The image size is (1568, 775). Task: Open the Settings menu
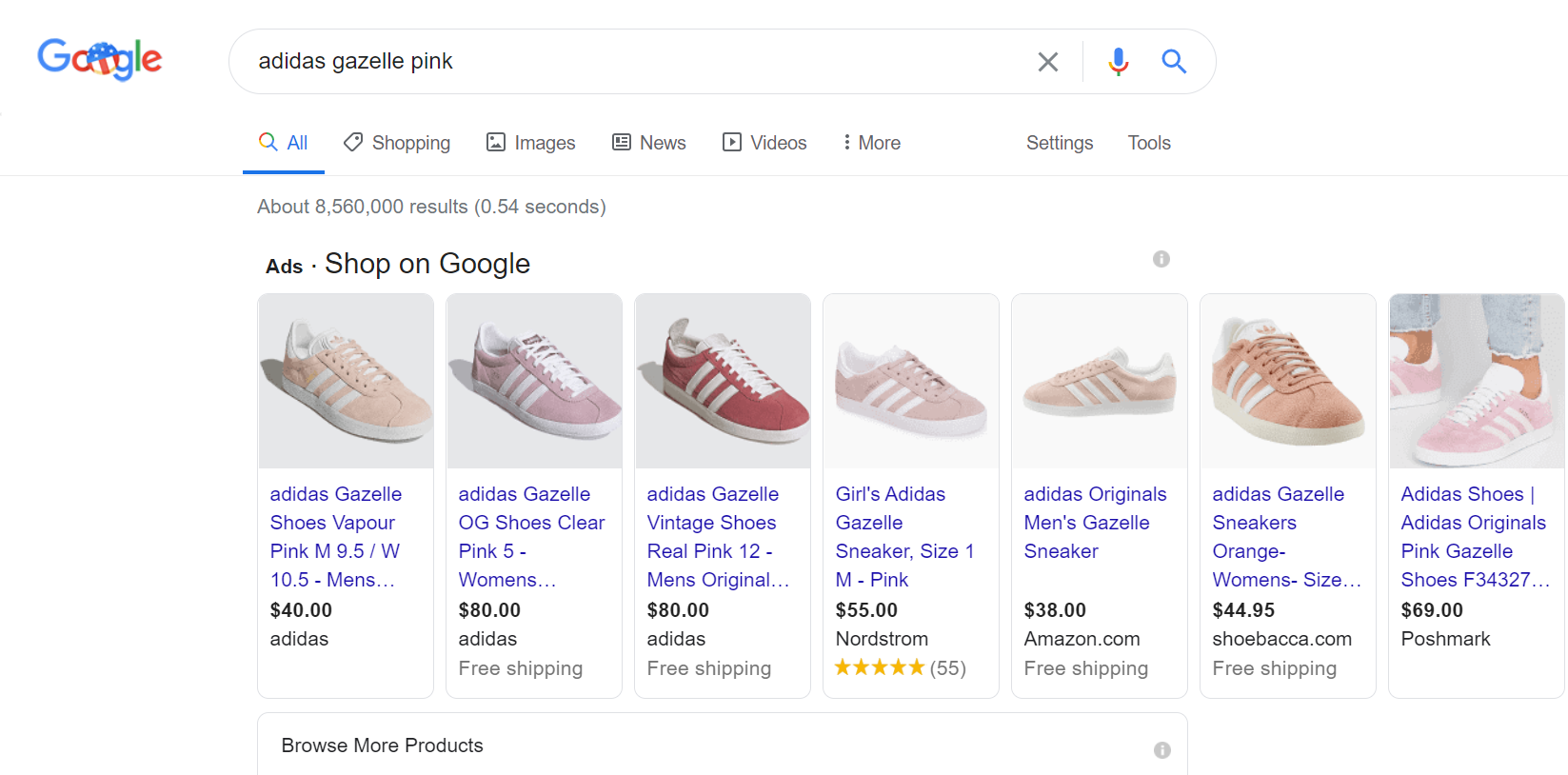(1060, 143)
